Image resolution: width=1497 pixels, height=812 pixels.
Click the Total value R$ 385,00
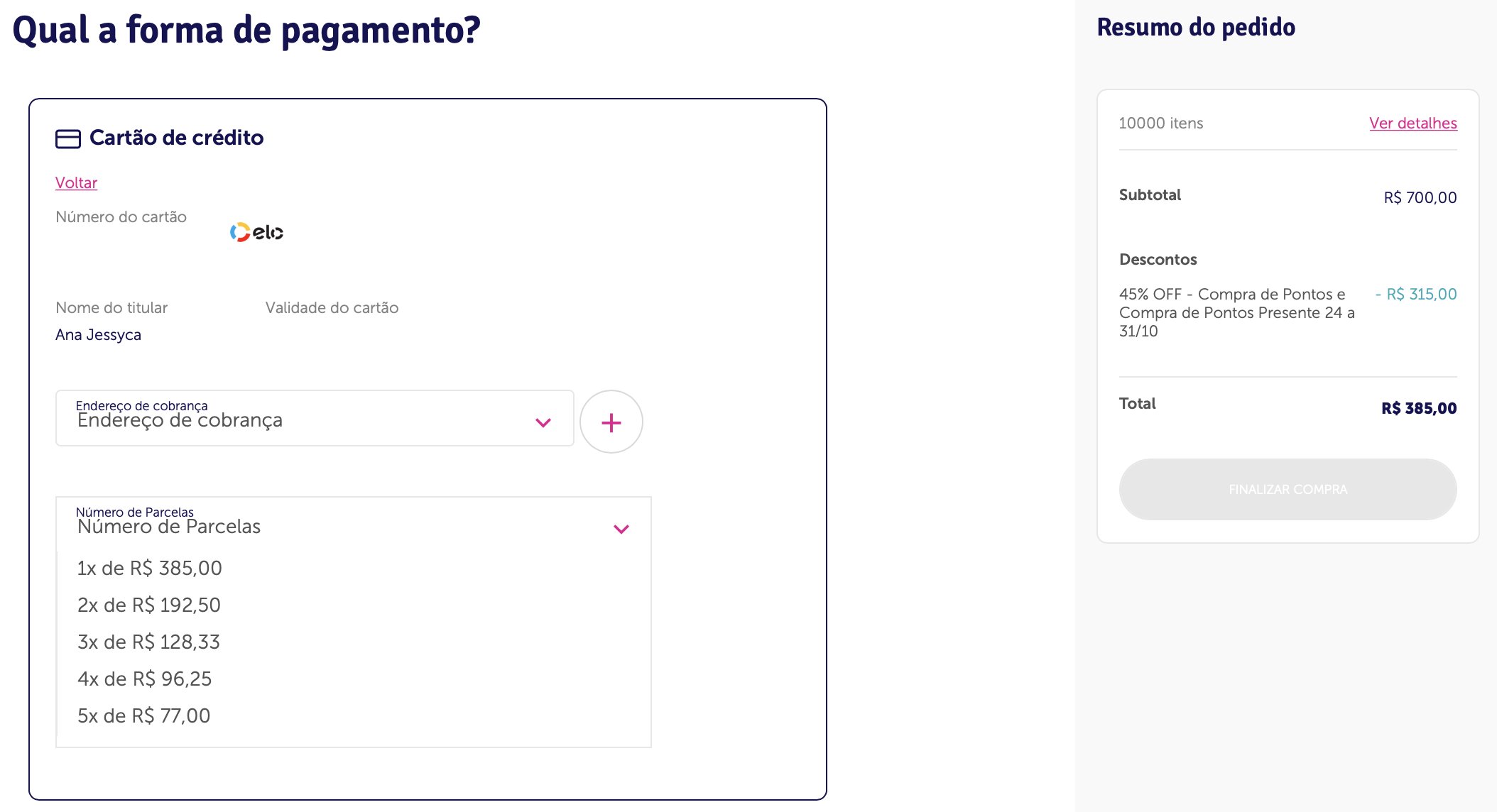[x=1418, y=408]
